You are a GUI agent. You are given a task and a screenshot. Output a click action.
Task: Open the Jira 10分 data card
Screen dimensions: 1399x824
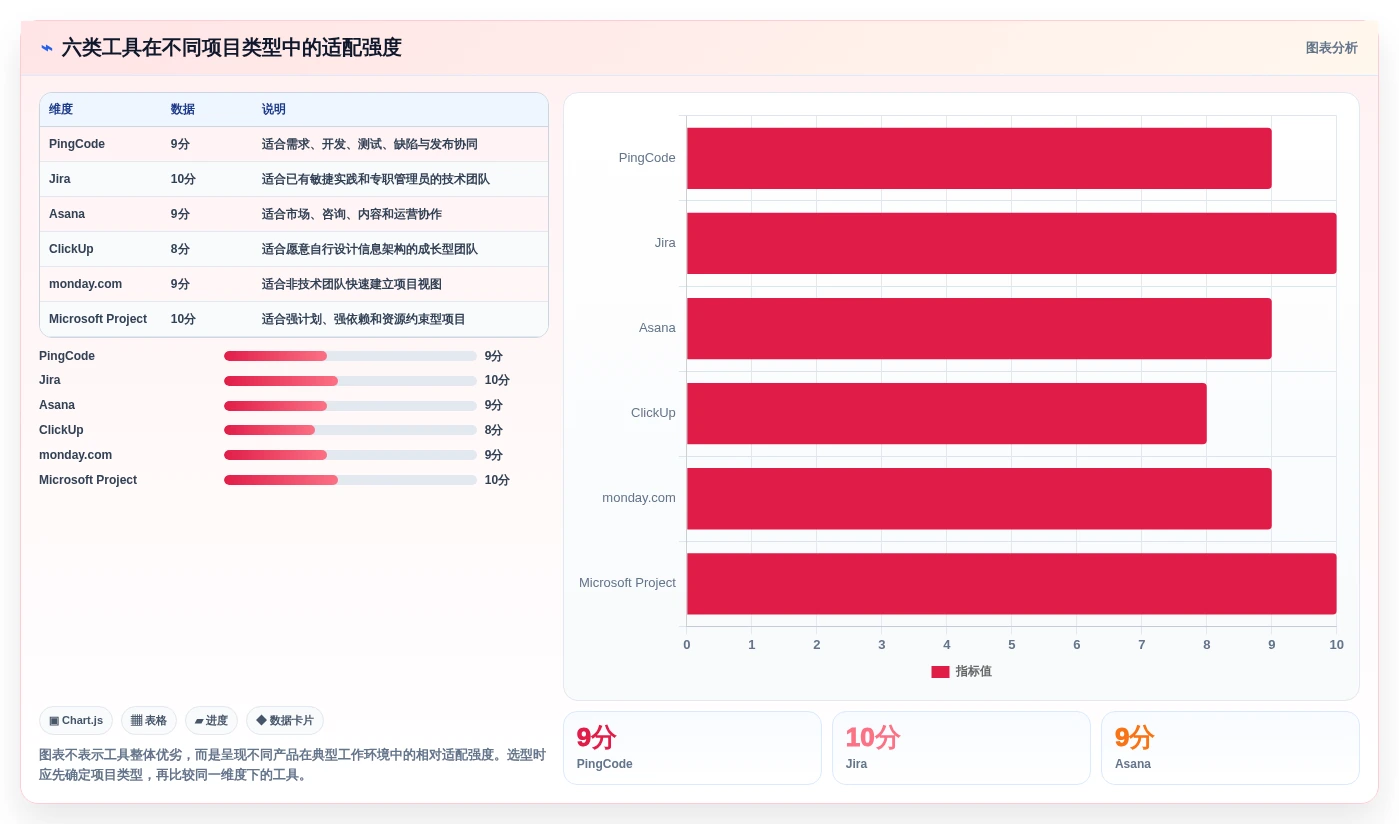click(961, 748)
